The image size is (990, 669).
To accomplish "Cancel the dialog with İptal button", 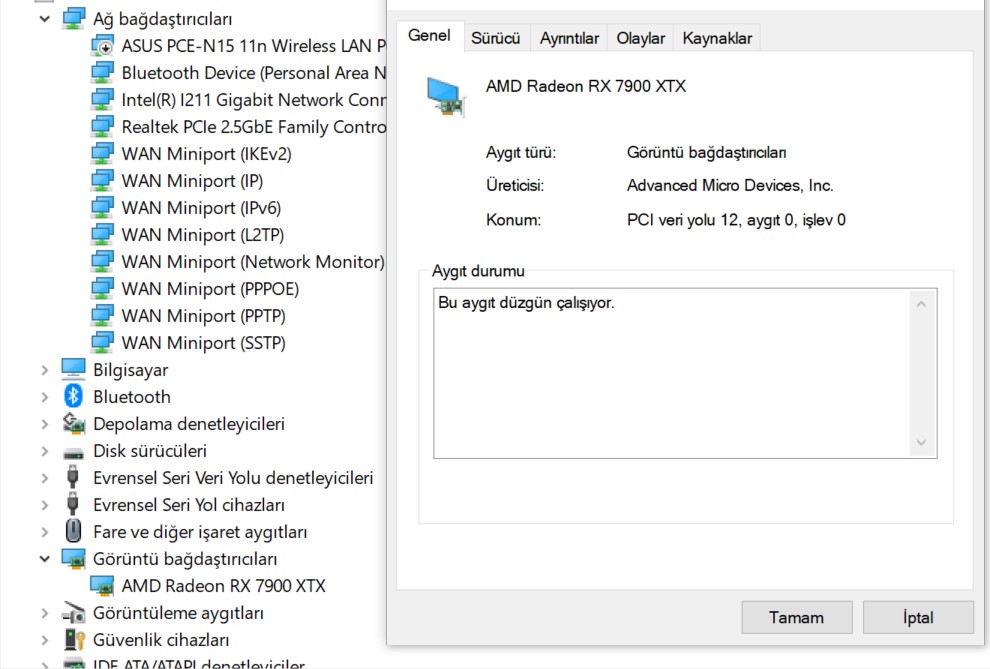I will pyautogui.click(x=918, y=617).
